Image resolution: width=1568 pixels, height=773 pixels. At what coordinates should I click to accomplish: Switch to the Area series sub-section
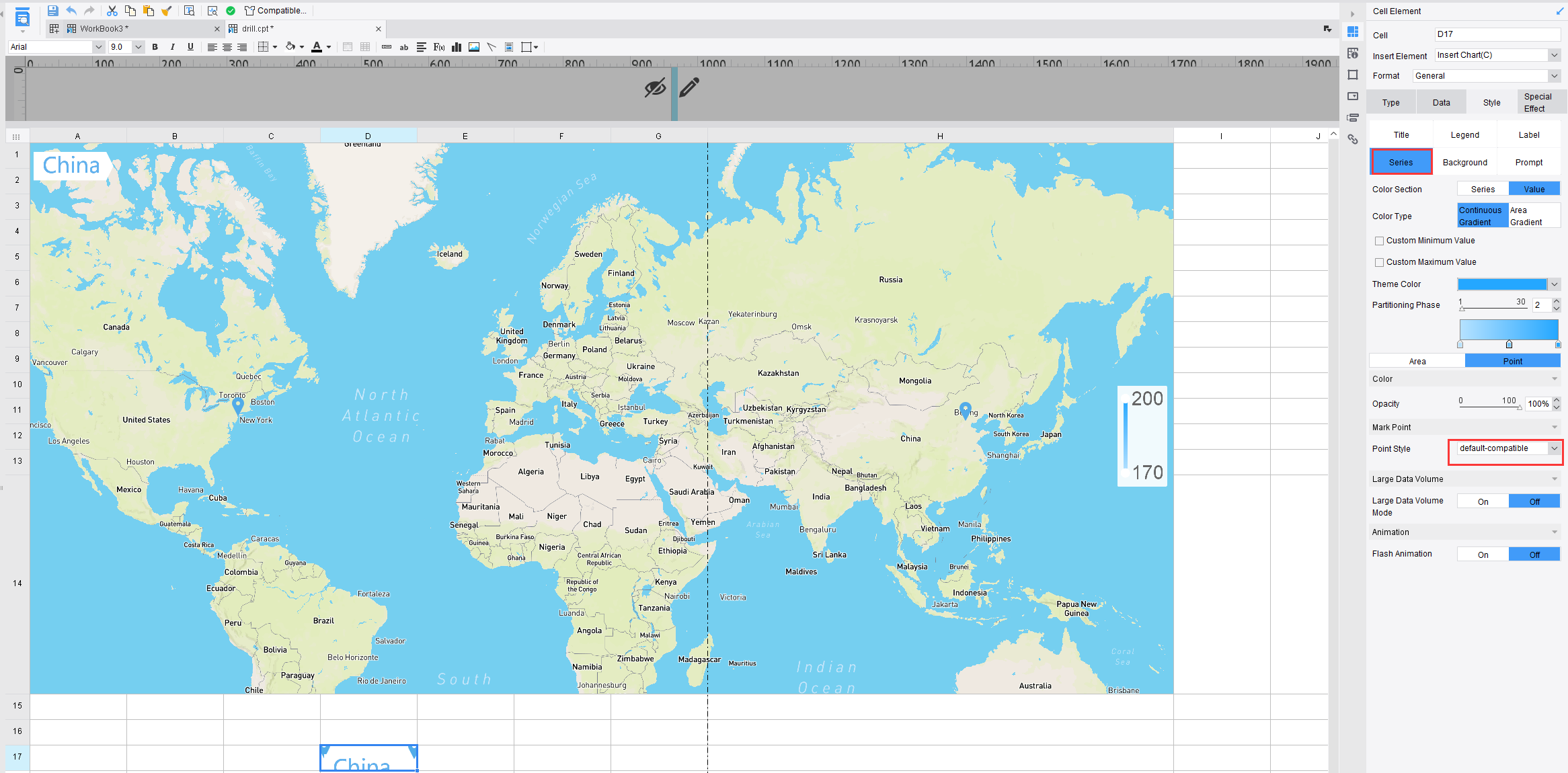pyautogui.click(x=1417, y=362)
